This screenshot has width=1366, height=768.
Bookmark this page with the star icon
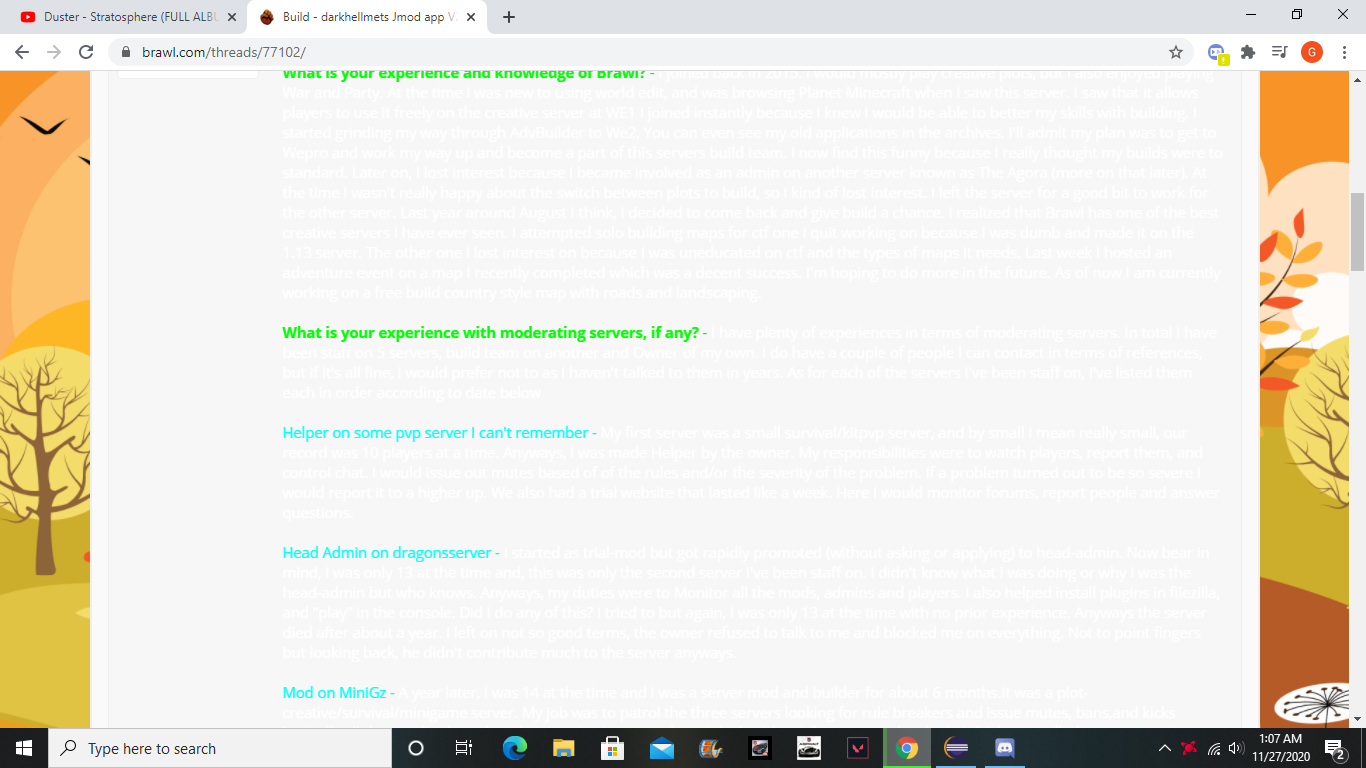pos(1176,52)
